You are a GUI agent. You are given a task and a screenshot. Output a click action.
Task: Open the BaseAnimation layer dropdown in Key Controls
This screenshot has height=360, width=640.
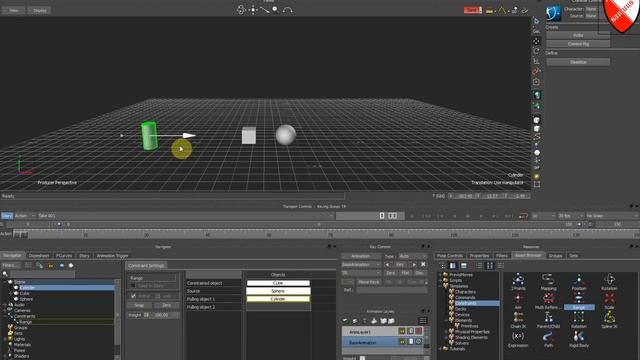click(x=361, y=264)
